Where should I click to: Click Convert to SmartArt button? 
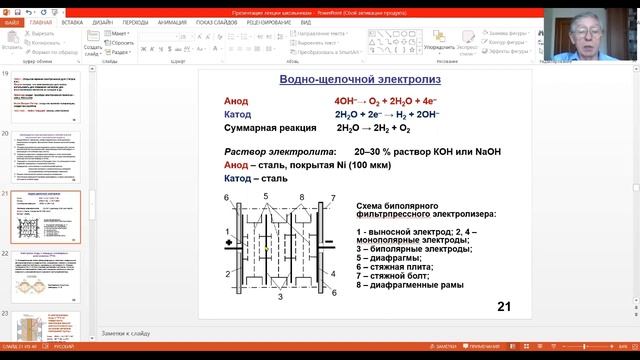326,52
